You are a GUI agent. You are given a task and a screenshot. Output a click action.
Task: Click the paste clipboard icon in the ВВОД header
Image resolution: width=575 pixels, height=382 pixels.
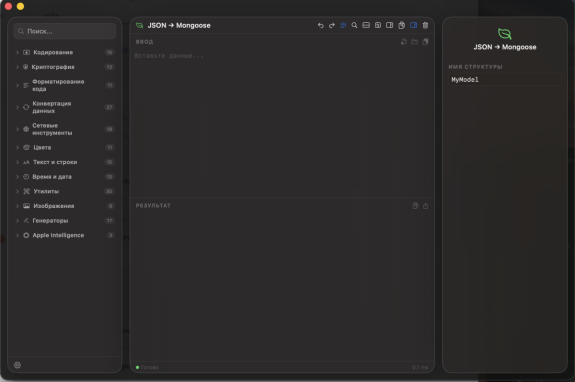[x=425, y=42]
